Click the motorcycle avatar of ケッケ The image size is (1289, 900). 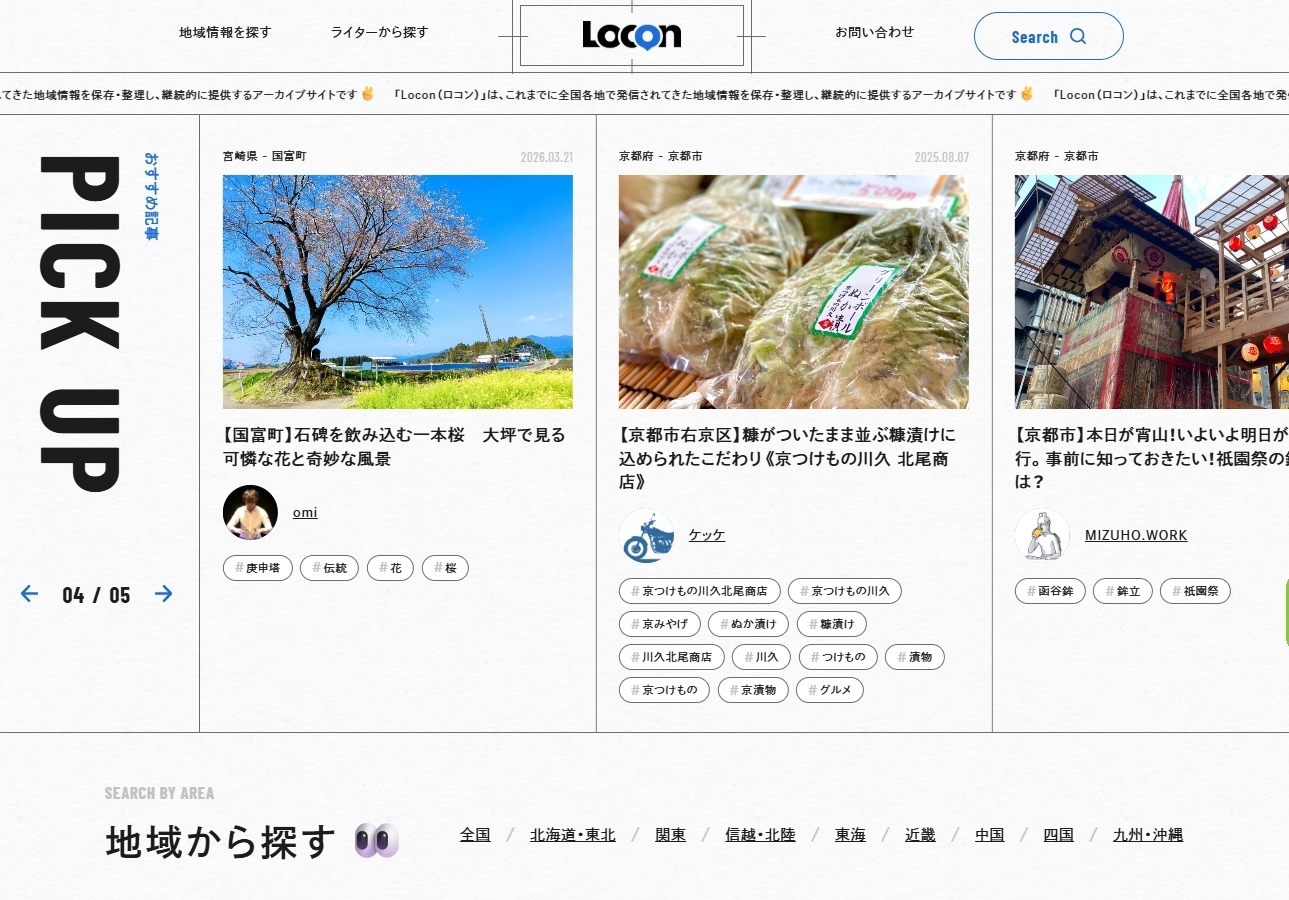646,535
